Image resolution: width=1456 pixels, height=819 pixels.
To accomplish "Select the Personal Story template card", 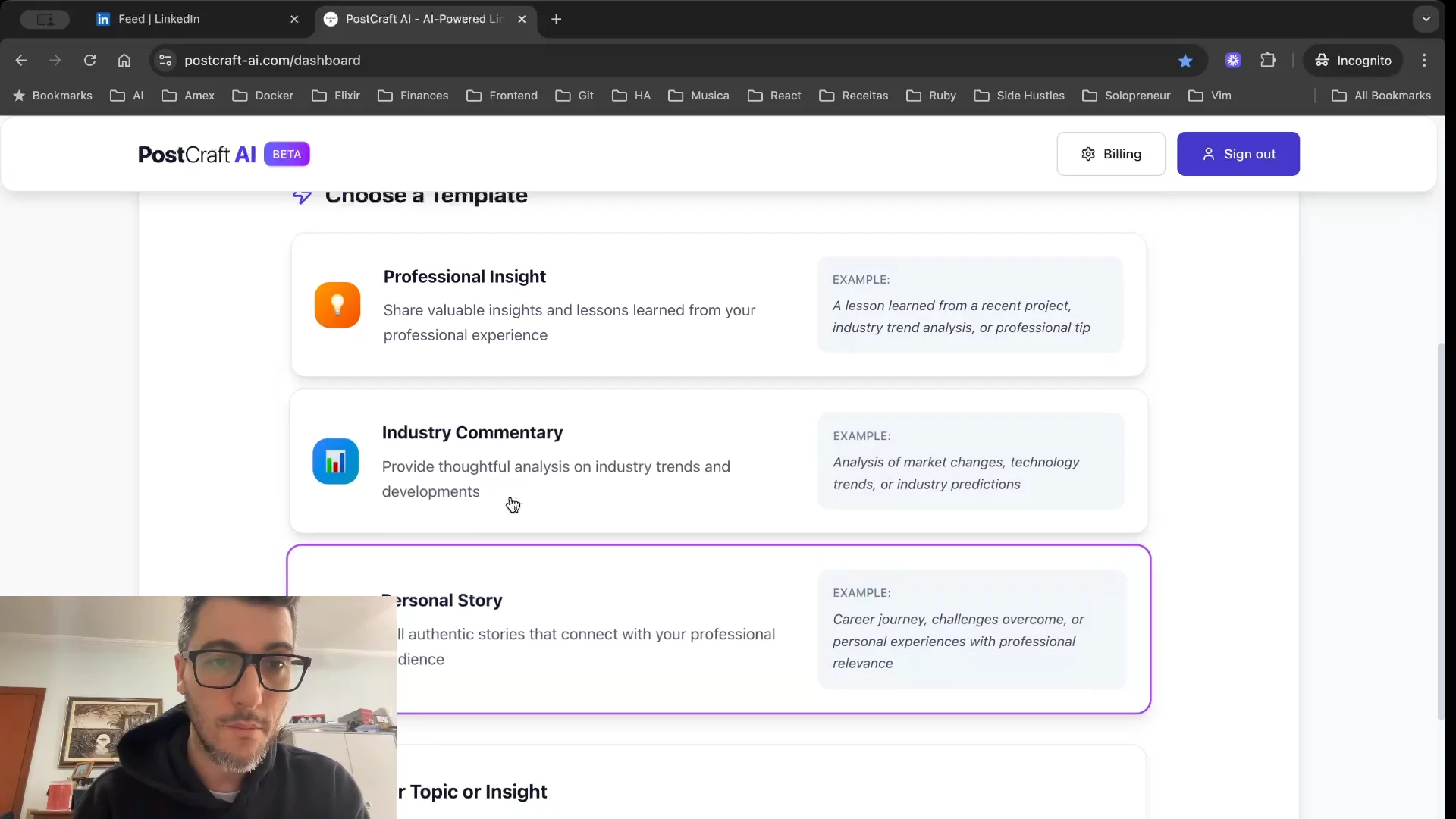I will coord(607,629).
